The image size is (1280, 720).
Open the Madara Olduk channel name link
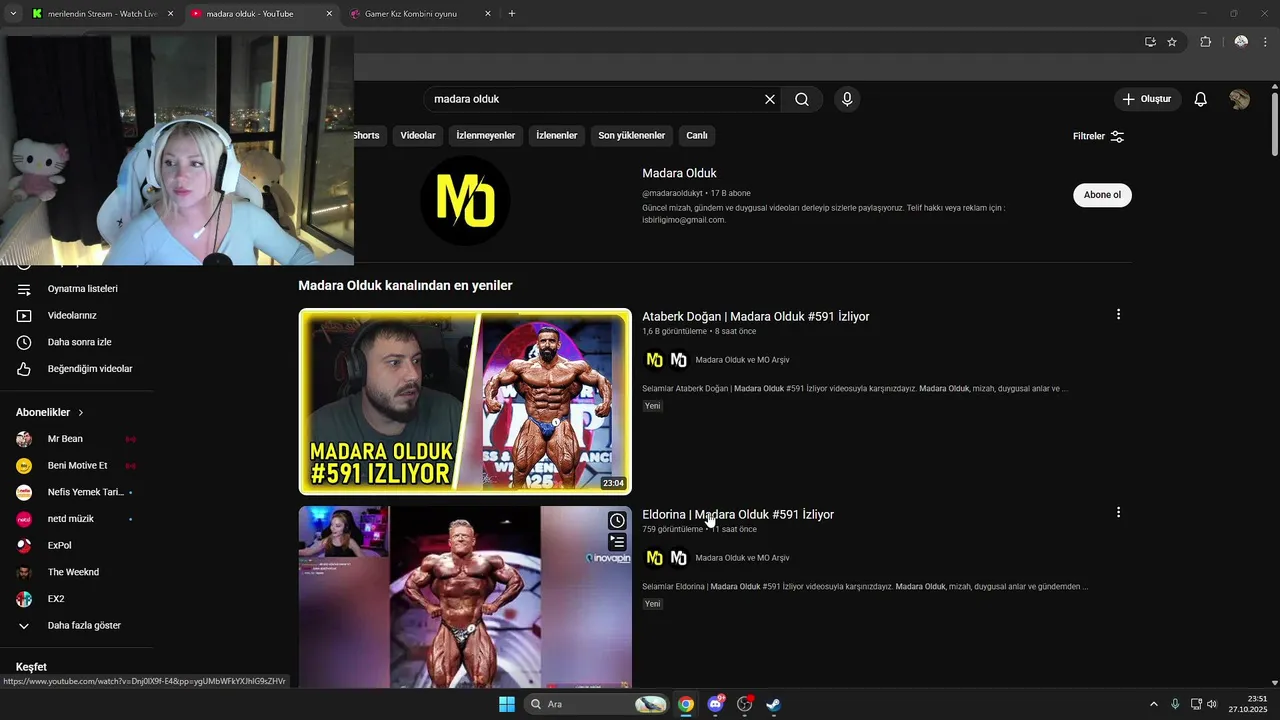[679, 173]
